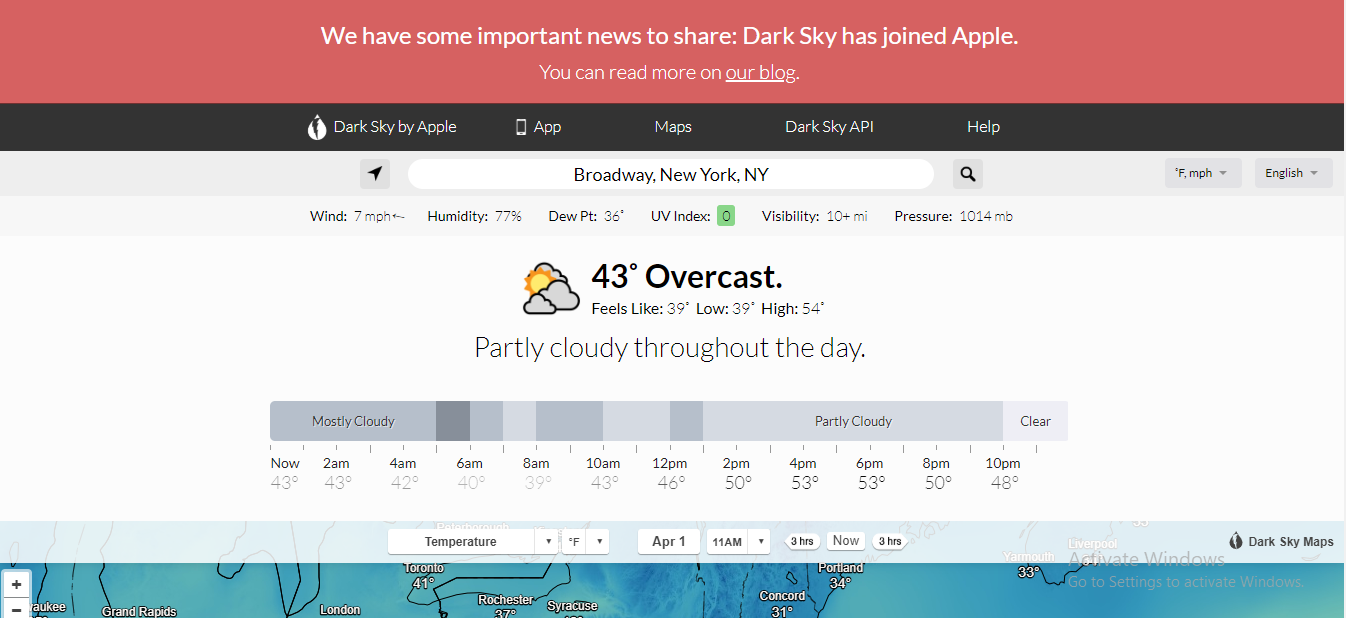Click the Wind 7 mph reading
Image resolution: width=1346 pixels, height=618 pixels.
(x=357, y=216)
